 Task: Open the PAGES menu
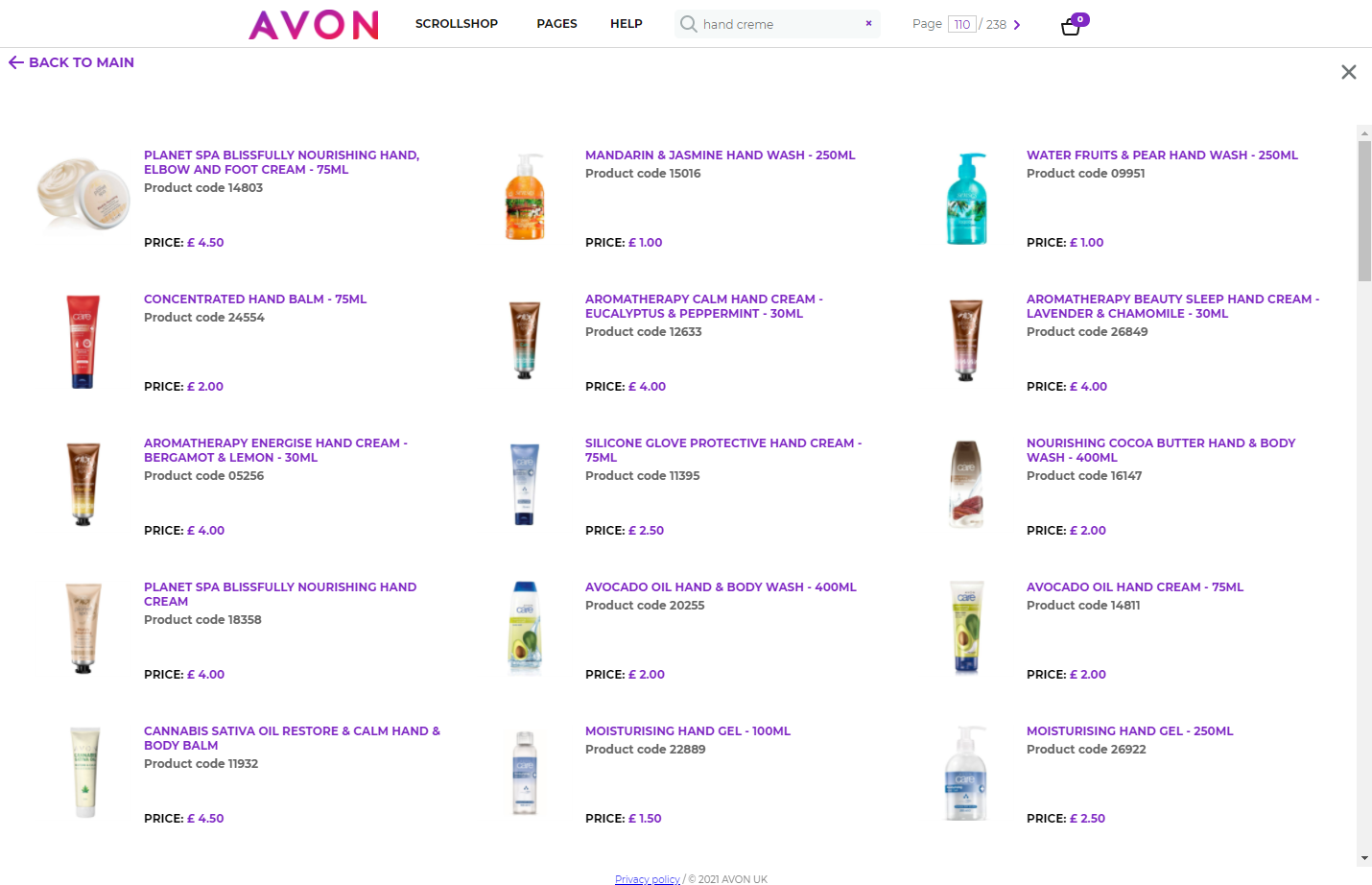556,24
